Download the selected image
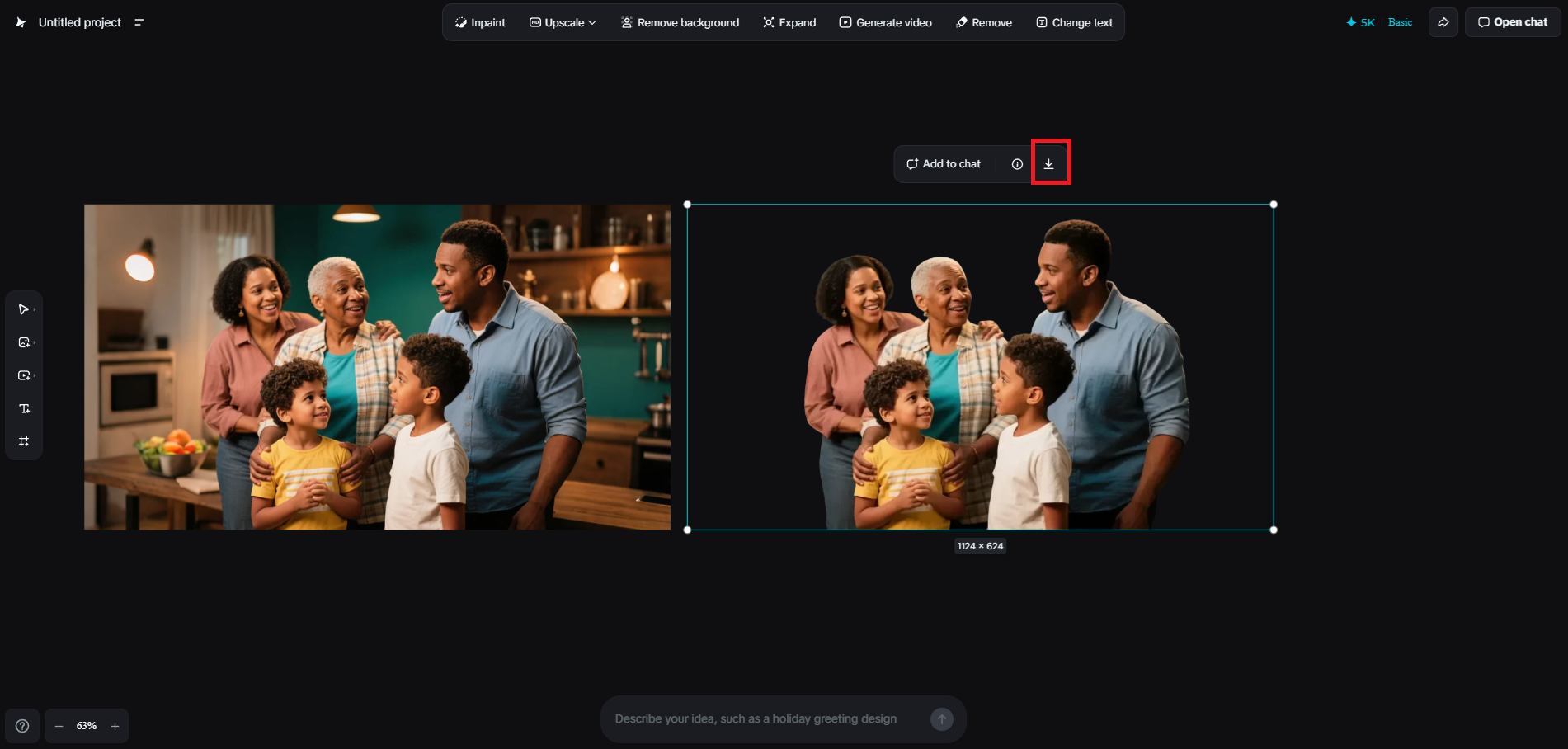Viewport: 1568px width, 749px height. click(x=1049, y=164)
